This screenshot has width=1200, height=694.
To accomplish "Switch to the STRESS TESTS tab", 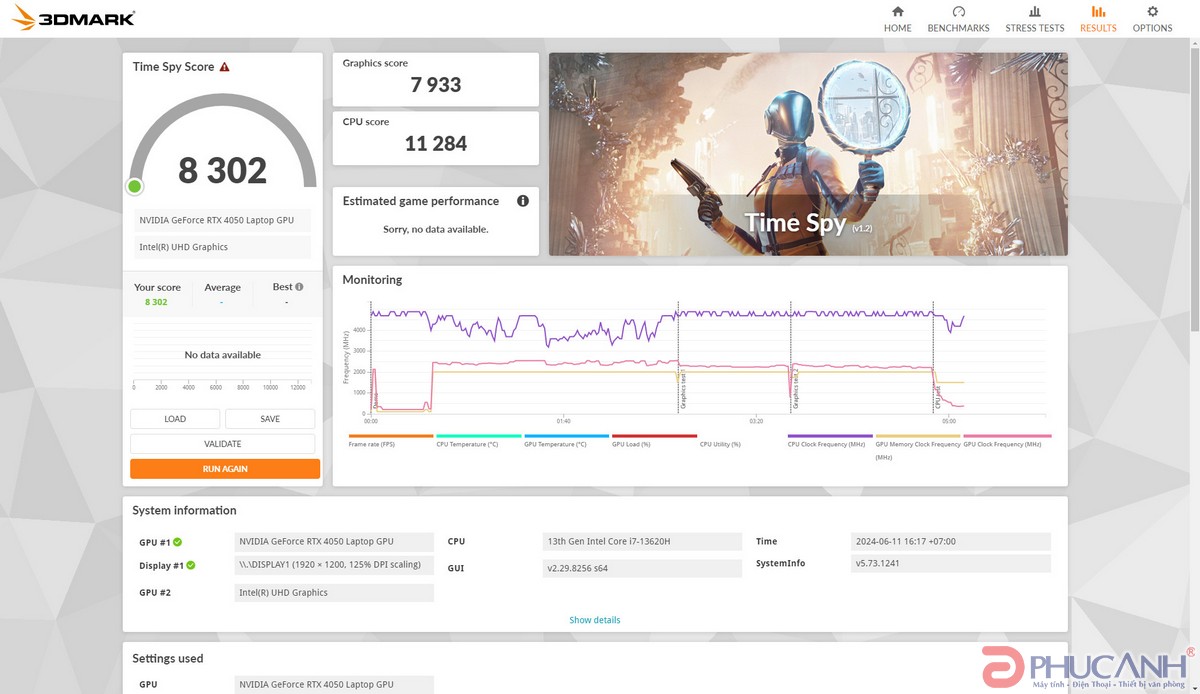I will [x=1035, y=19].
